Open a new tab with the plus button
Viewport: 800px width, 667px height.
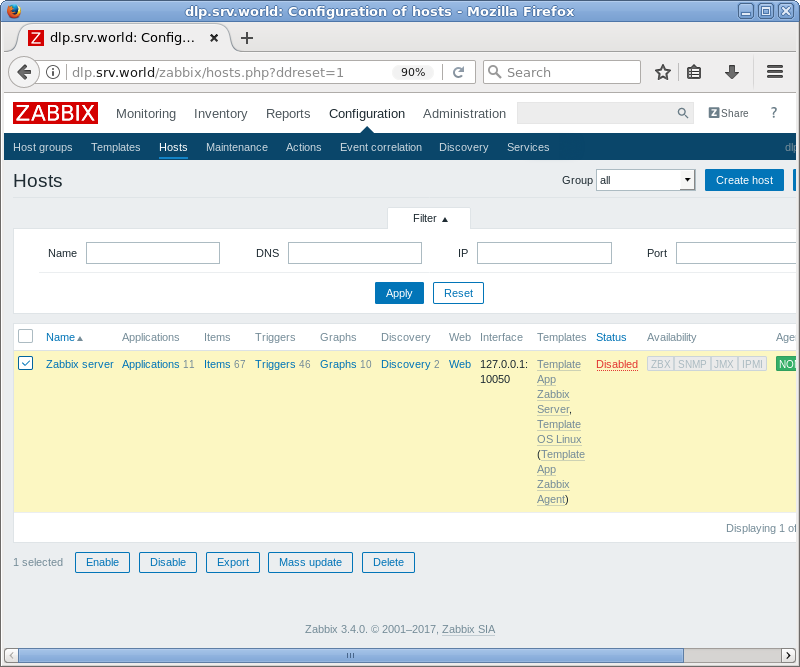[x=247, y=38]
